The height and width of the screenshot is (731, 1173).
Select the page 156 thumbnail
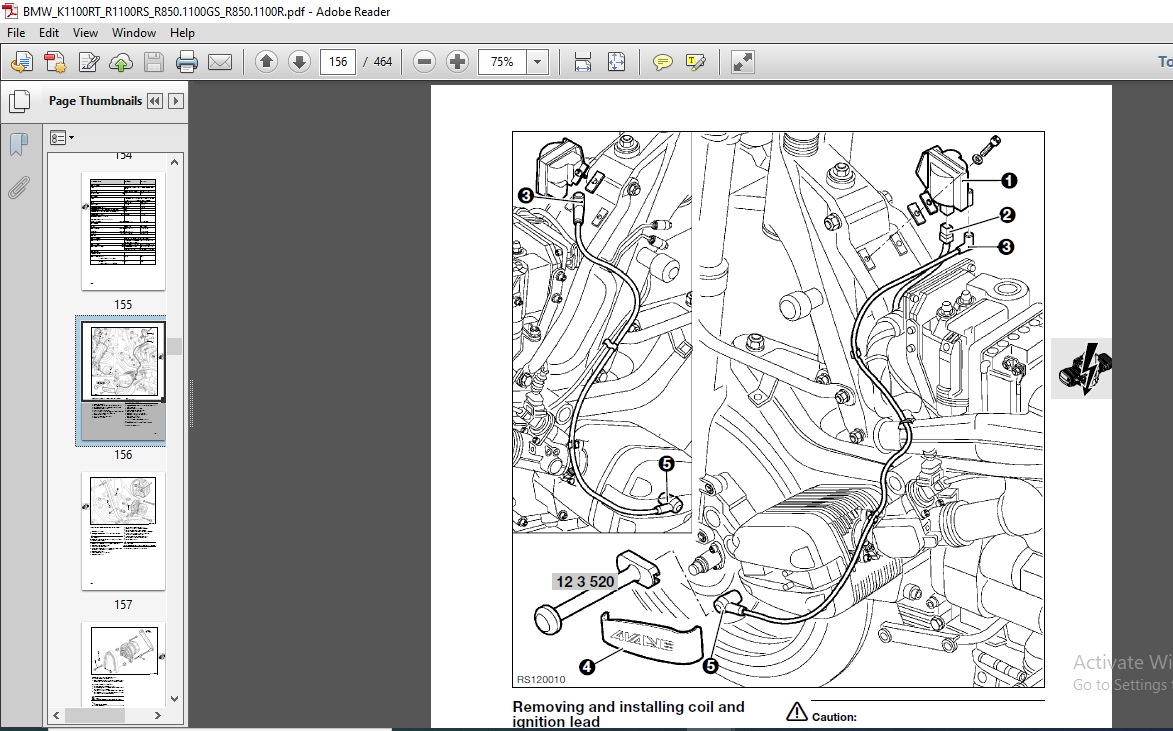tap(123, 381)
